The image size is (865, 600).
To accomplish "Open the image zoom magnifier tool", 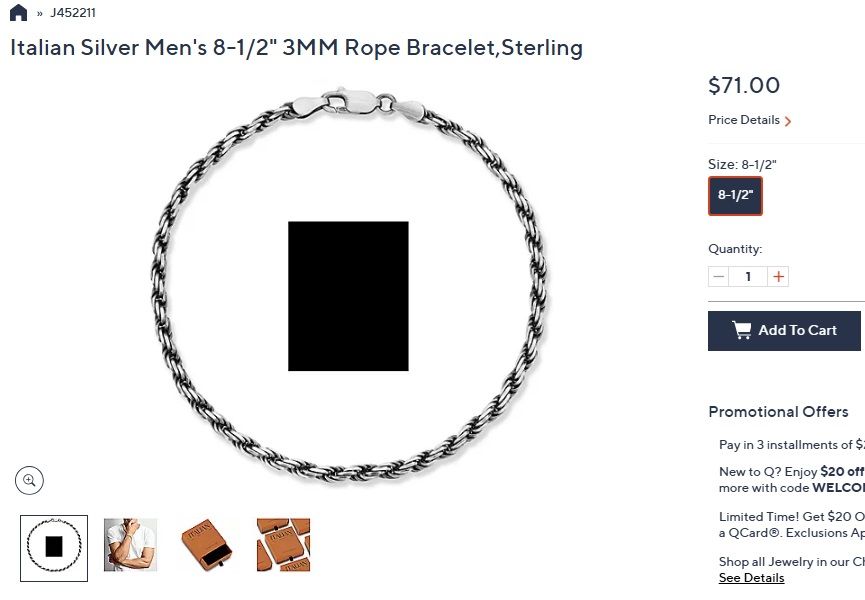I will pos(30,480).
